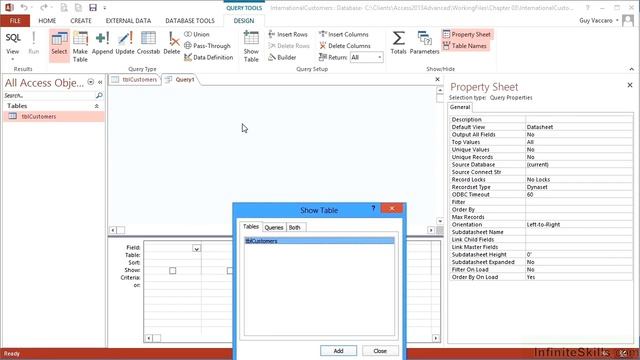Pick the Crosstab query type
This screenshot has width=640, height=360.
(148, 43)
